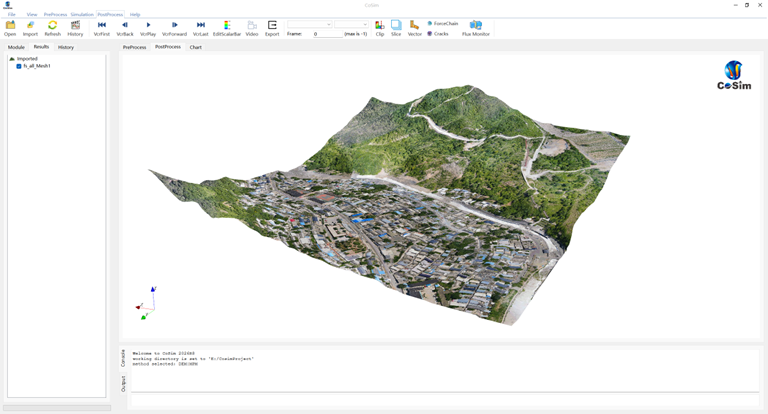
Task: Switch to the Chart tab
Action: tap(195, 47)
